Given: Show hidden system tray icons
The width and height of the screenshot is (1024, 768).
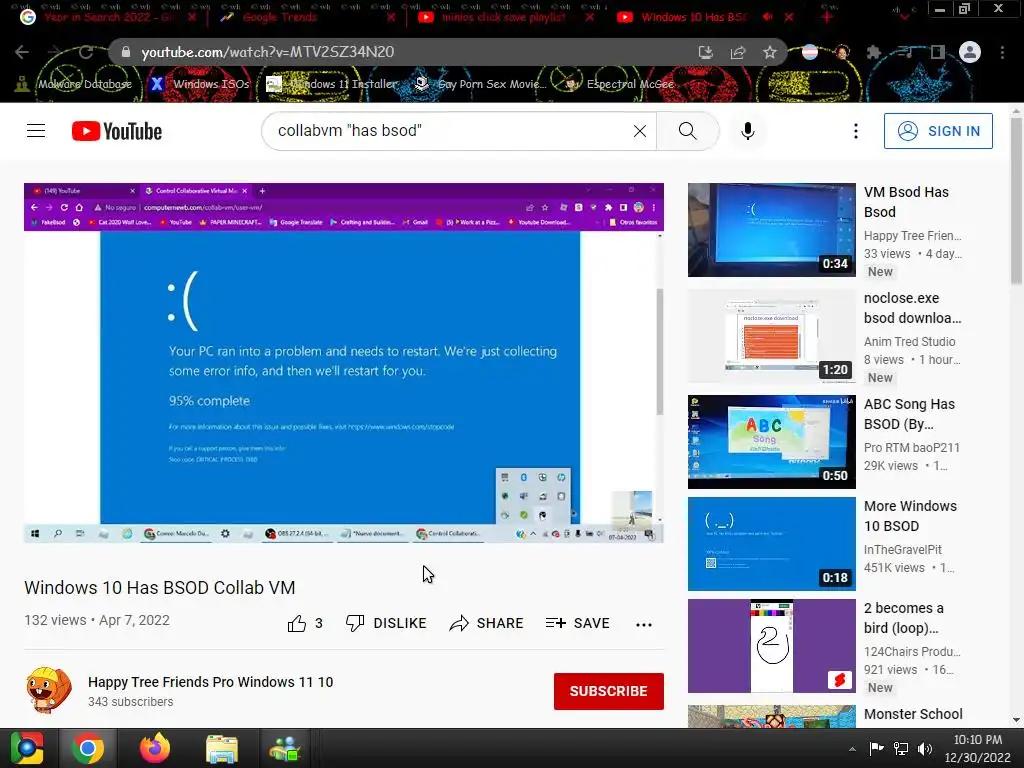Looking at the screenshot, I should [x=852, y=749].
